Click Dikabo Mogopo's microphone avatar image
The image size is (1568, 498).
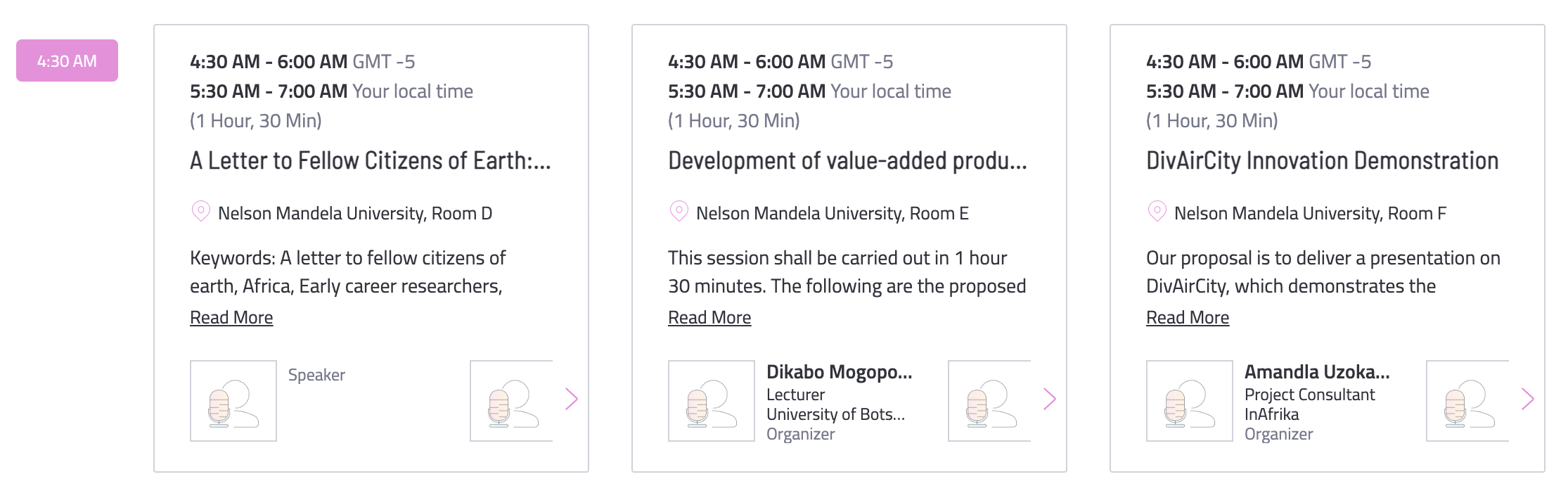click(712, 401)
